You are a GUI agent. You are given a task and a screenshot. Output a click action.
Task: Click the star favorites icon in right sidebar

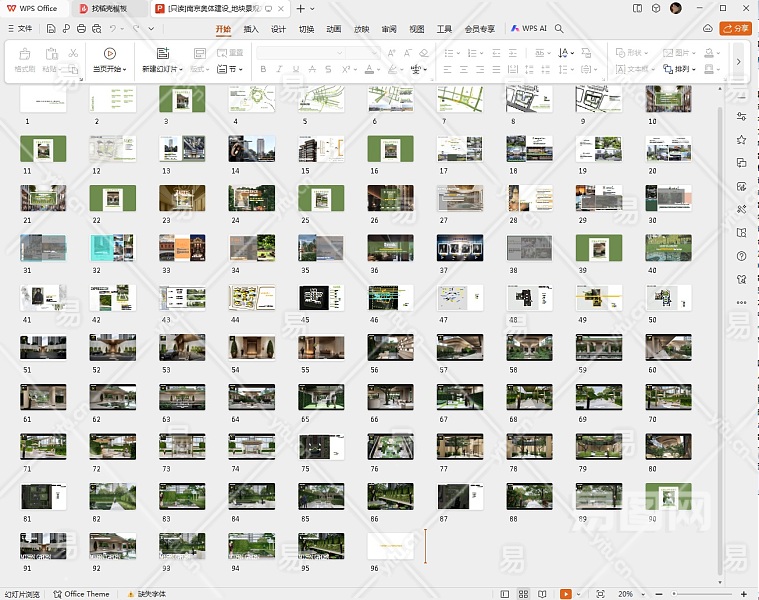(741, 140)
